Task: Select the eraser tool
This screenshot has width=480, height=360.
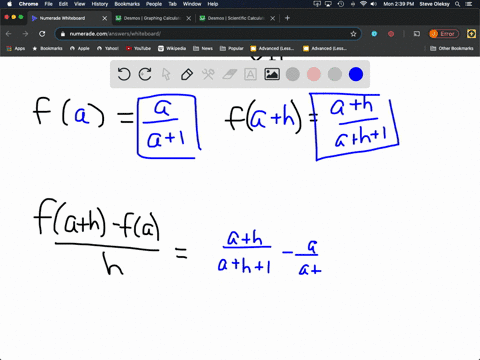Action: point(229,74)
